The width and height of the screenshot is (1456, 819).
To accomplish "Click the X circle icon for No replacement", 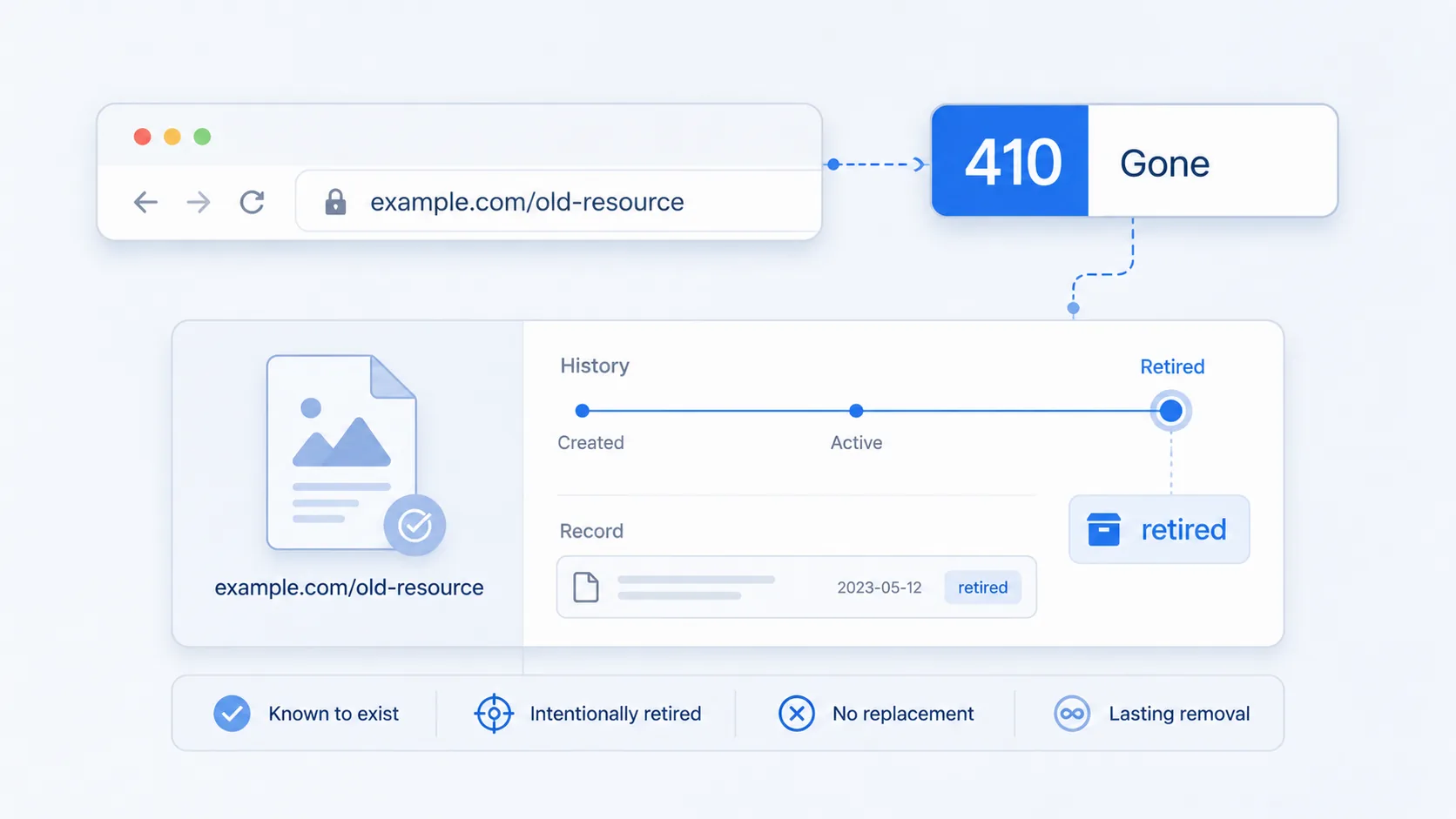I will click(796, 714).
